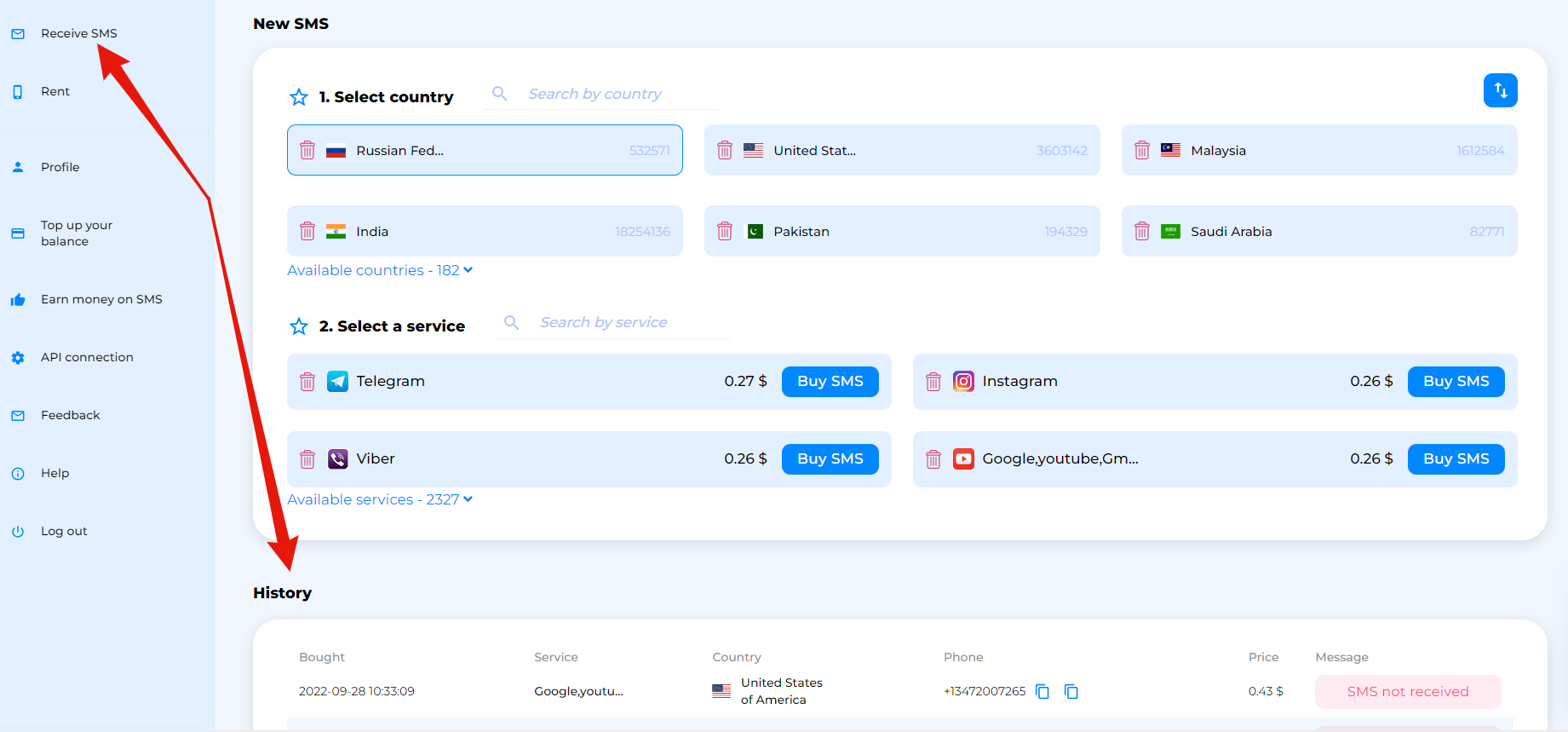The width and height of the screenshot is (1568, 732).
Task: Open Feedback page
Action: point(71,415)
